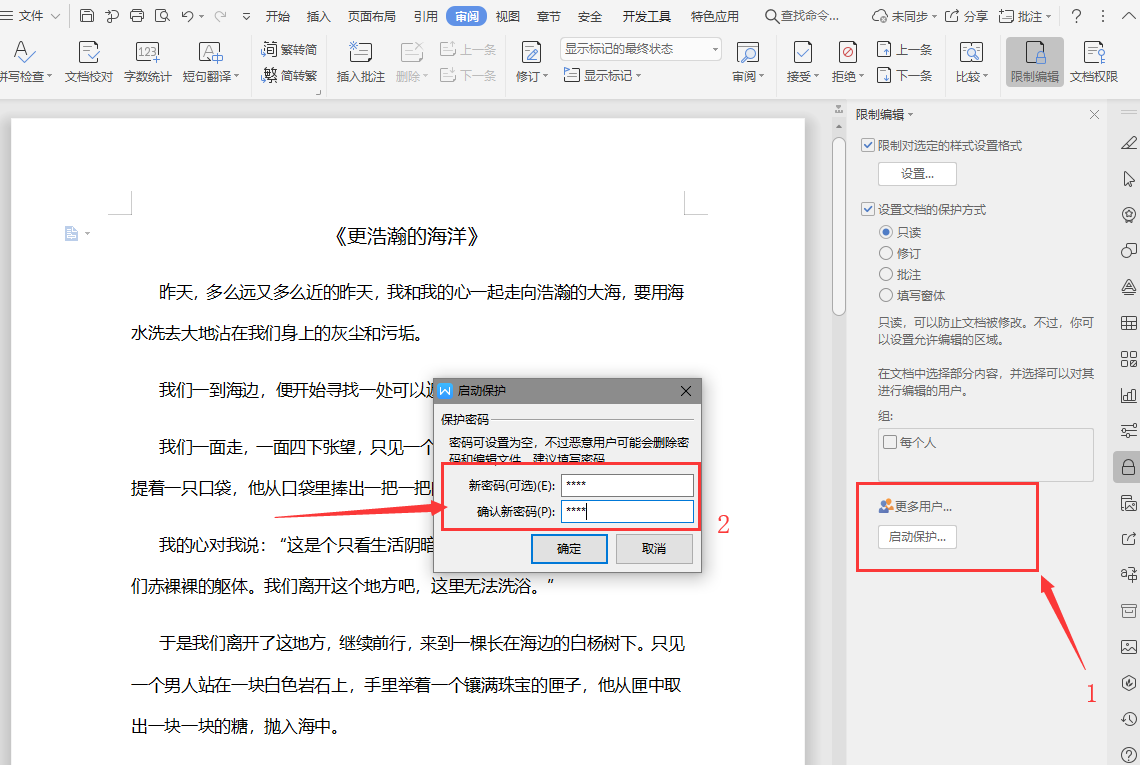Click the 设置... button in restrict panel
The image size is (1140, 765).
(x=916, y=173)
